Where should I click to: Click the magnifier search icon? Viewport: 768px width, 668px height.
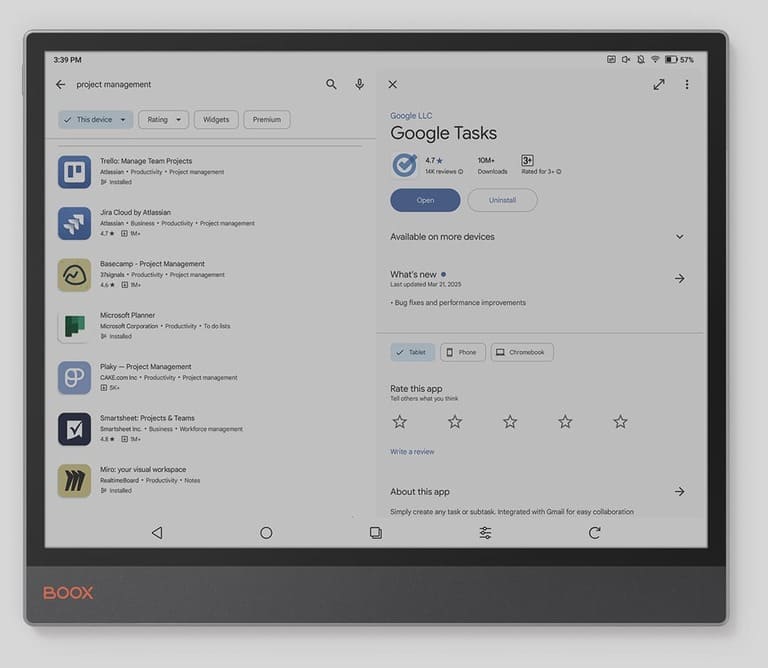(331, 85)
